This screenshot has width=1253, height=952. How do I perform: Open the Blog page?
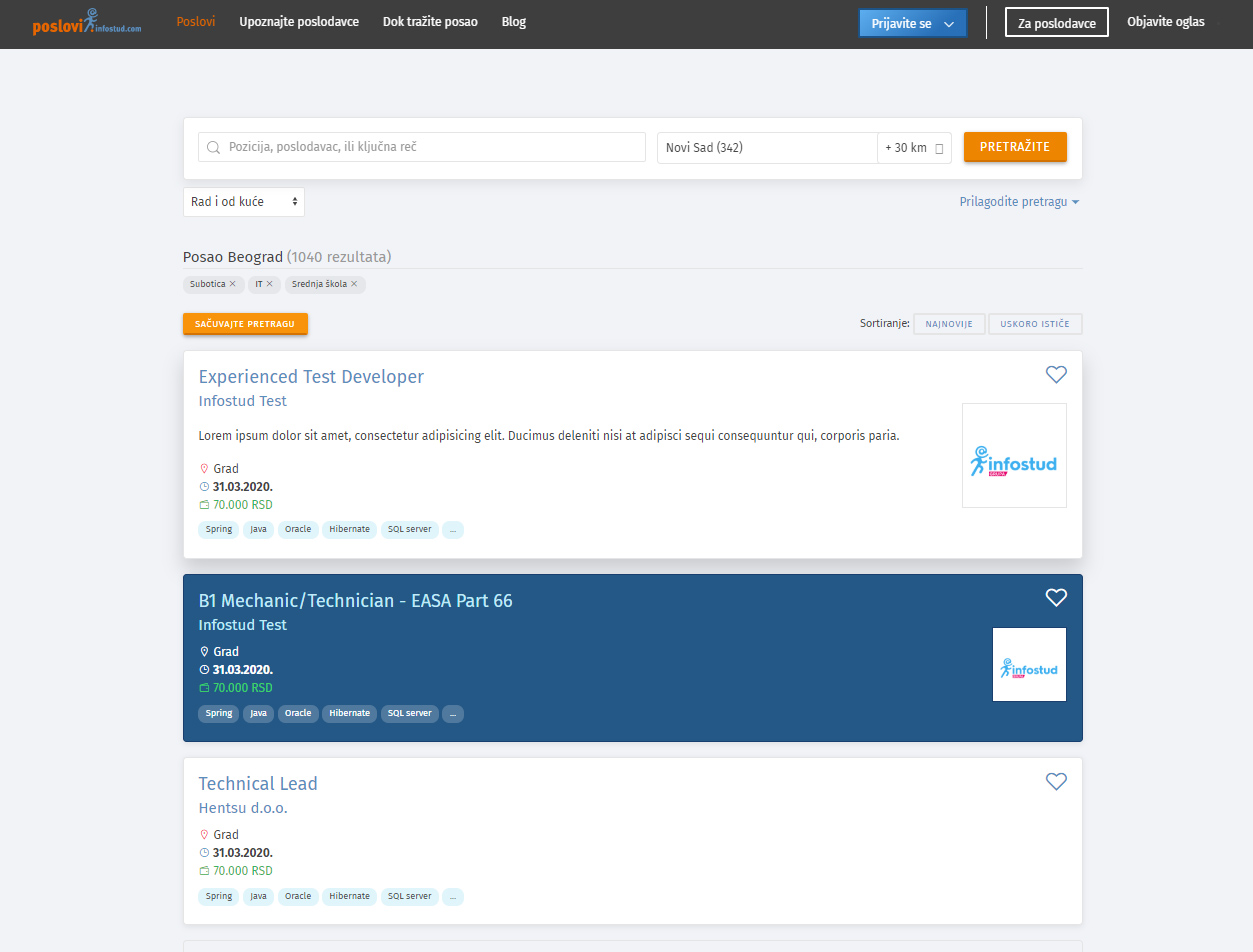tap(514, 22)
